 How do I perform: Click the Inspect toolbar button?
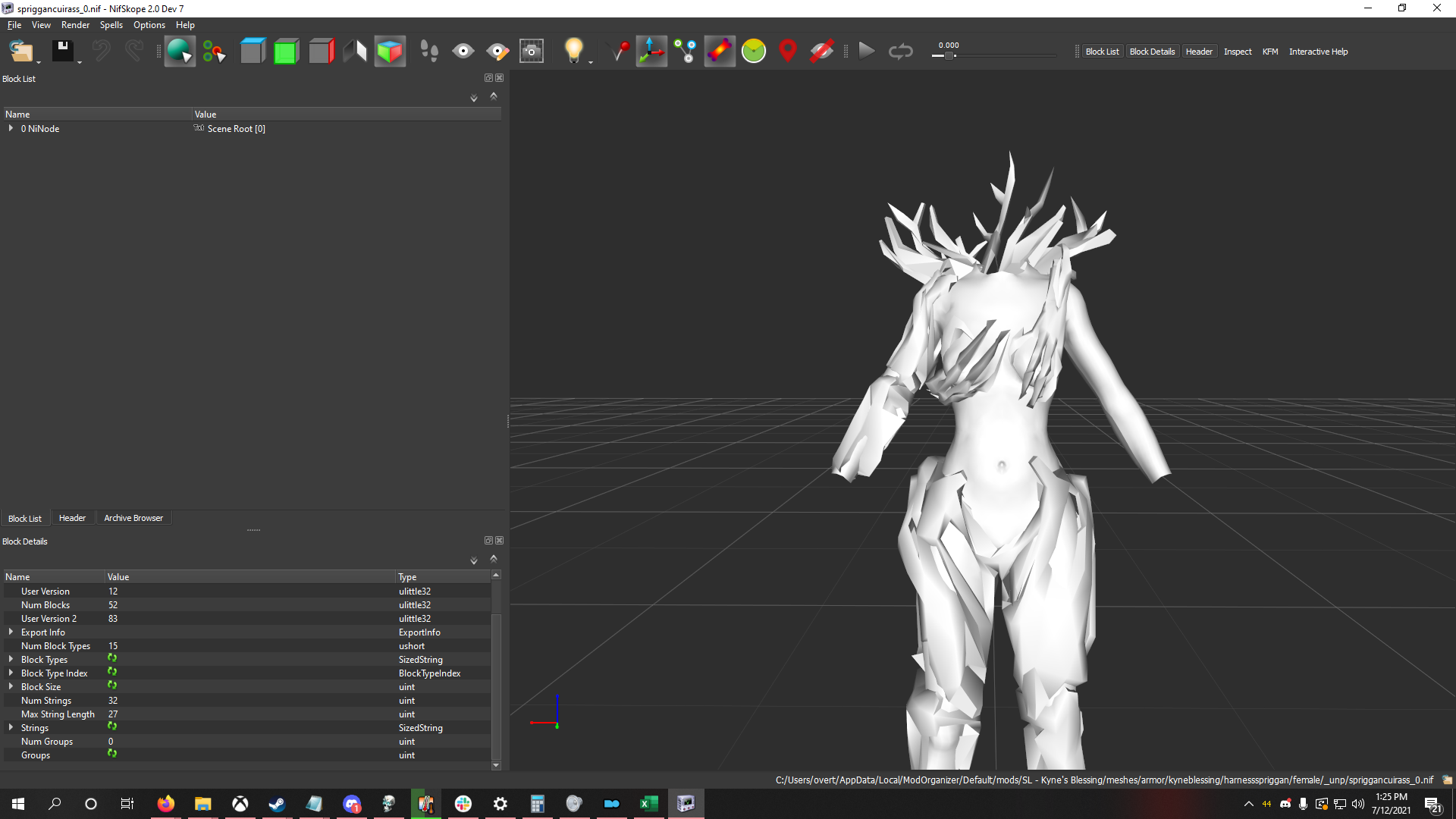pos(1238,52)
